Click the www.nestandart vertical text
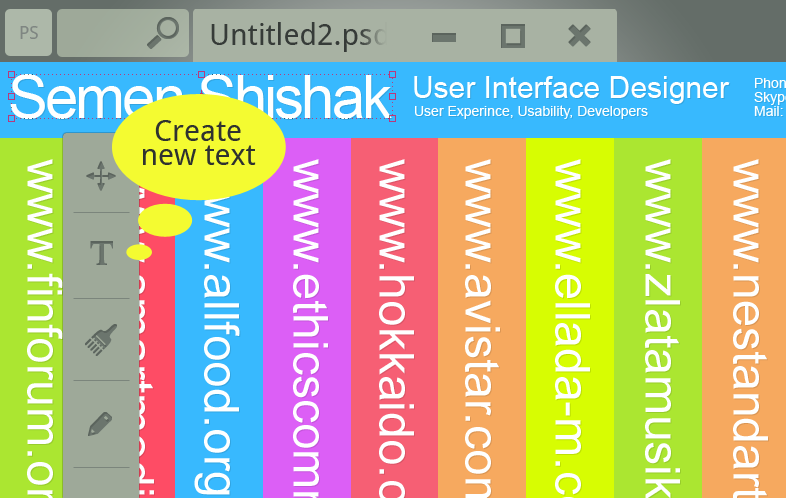This screenshot has width=786, height=498. [748, 328]
